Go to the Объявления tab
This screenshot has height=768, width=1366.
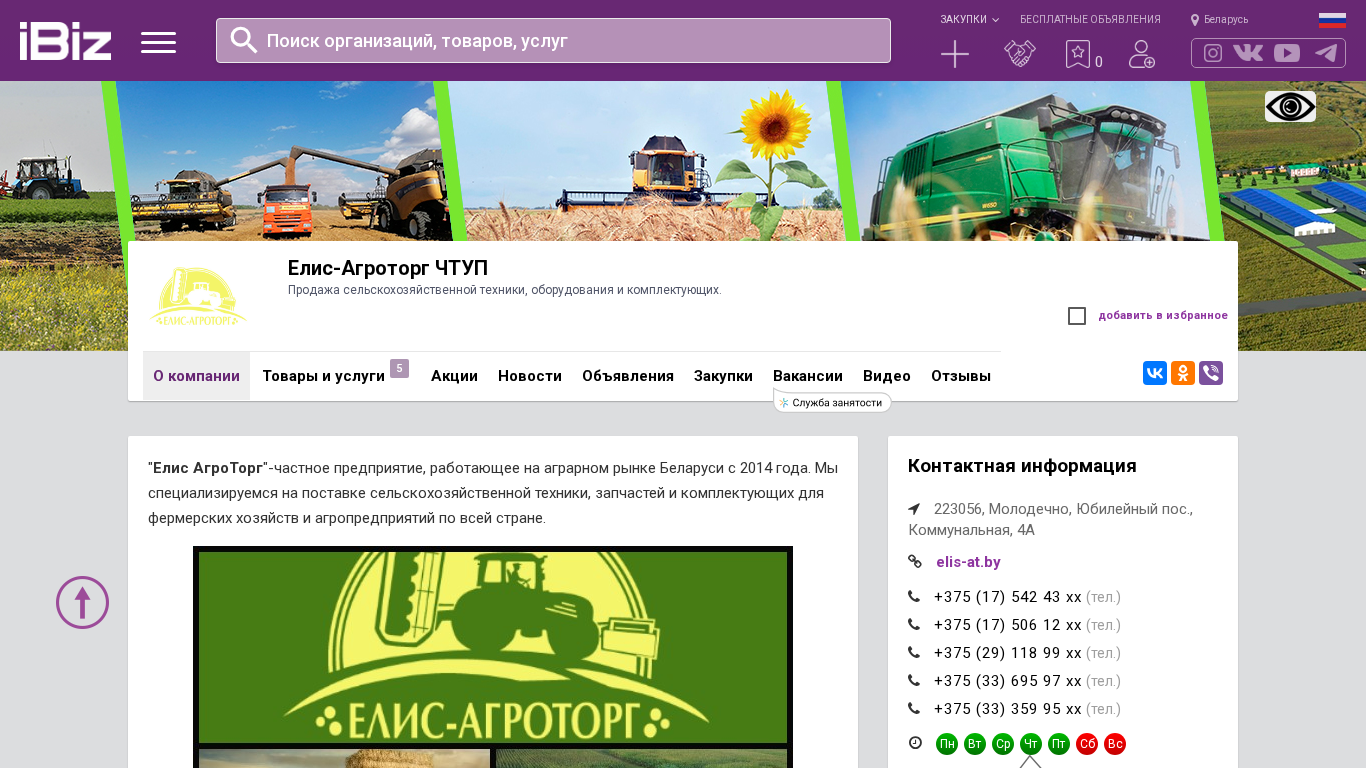pos(628,376)
